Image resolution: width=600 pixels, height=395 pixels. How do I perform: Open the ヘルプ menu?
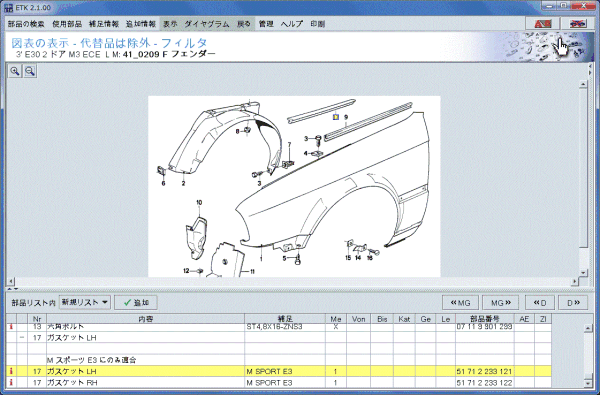(x=292, y=24)
